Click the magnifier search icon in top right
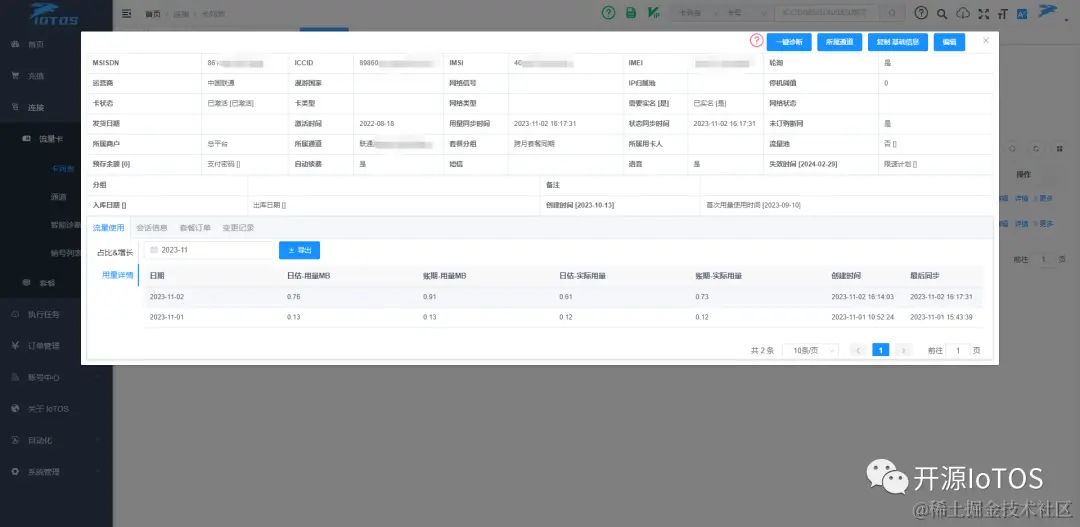1080x527 pixels. click(x=942, y=13)
